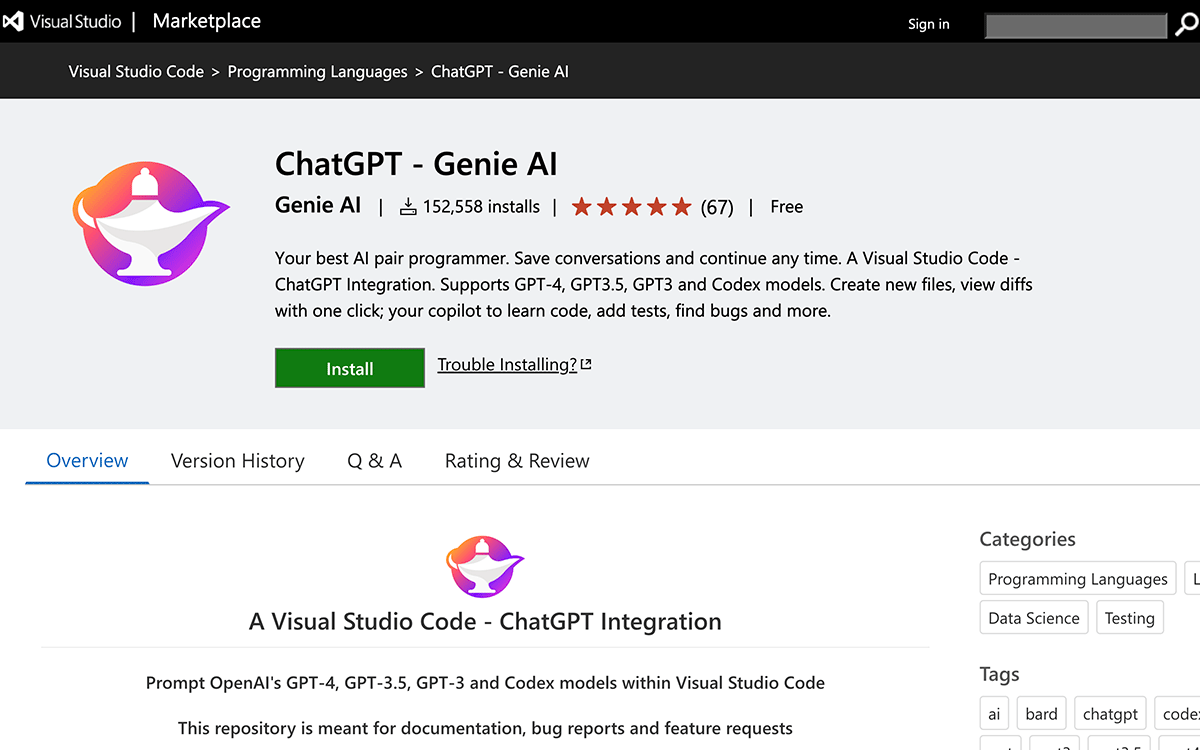Click the first rating star

pos(582,206)
